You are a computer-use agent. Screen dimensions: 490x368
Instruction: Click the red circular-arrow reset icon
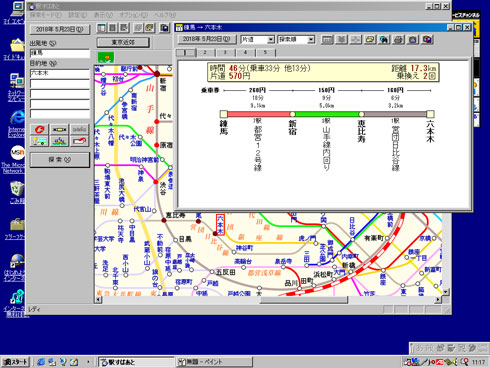(39, 129)
